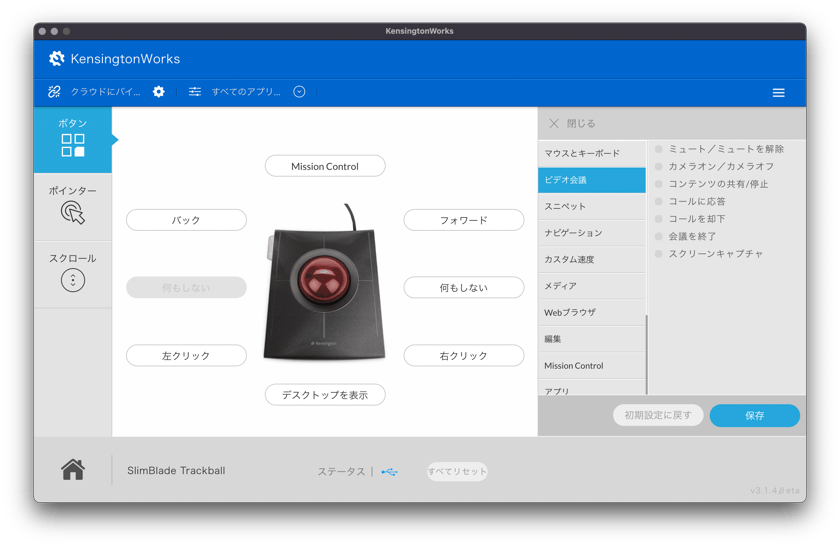Select the スニペット category
This screenshot has height=547, width=840.
592,206
